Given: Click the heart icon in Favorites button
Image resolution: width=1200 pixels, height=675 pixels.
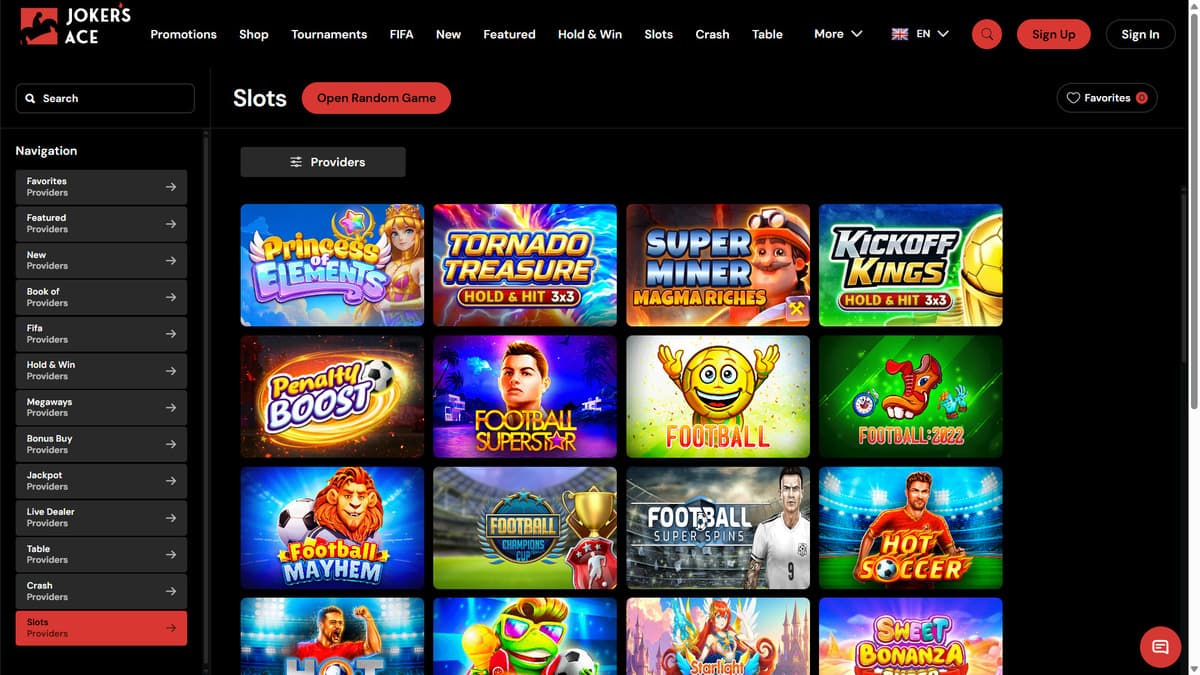Looking at the screenshot, I should tap(1073, 98).
